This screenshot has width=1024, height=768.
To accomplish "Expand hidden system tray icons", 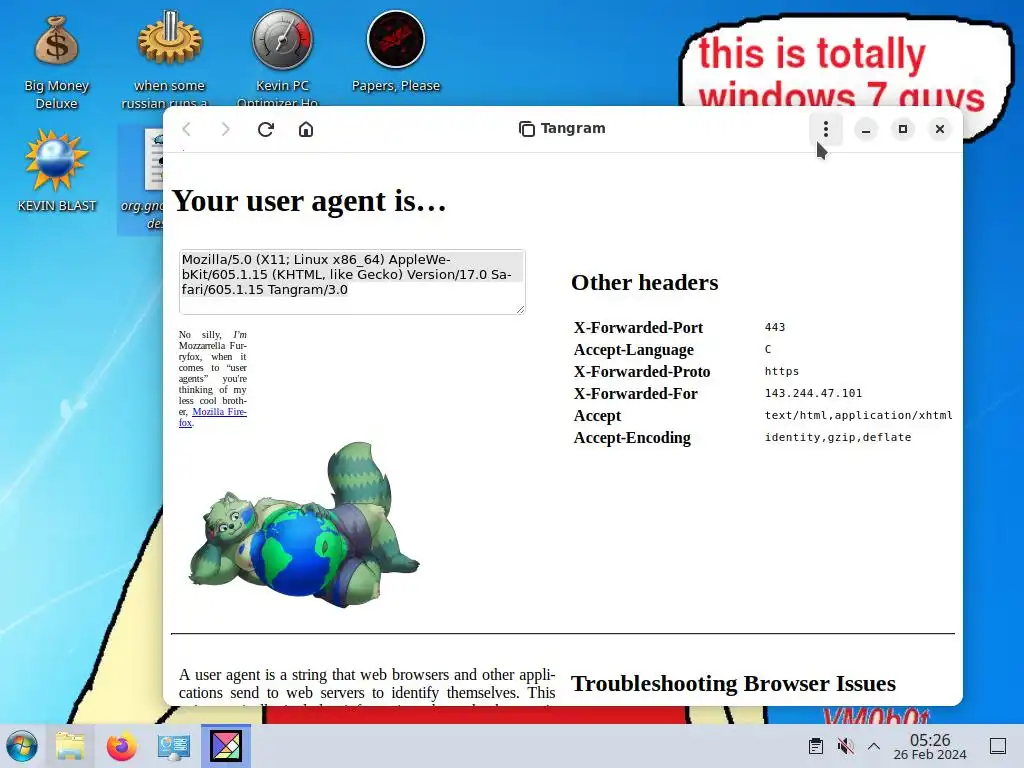I will pos(874,746).
